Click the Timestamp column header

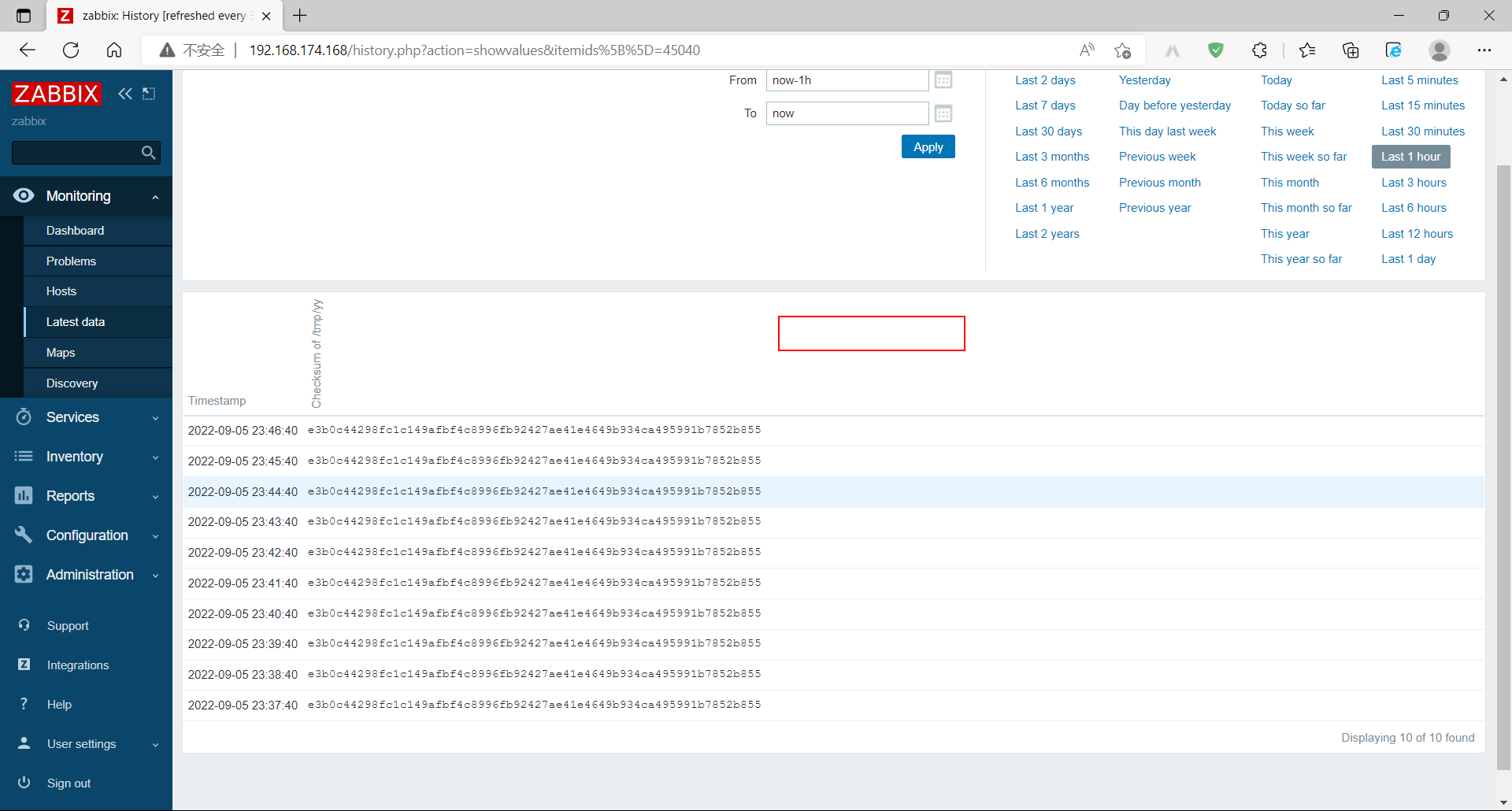pyautogui.click(x=217, y=401)
